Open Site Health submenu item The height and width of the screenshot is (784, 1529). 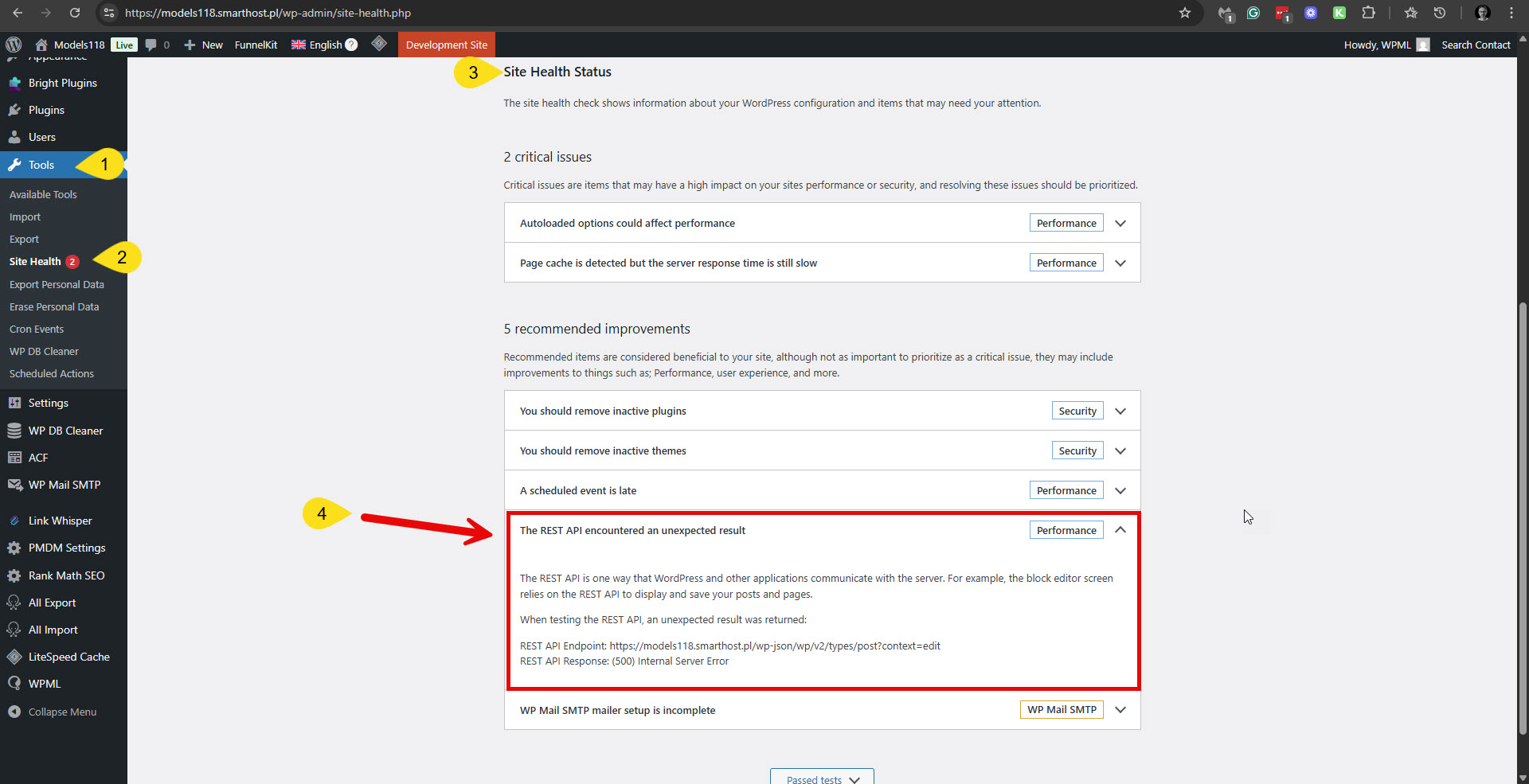click(x=44, y=261)
